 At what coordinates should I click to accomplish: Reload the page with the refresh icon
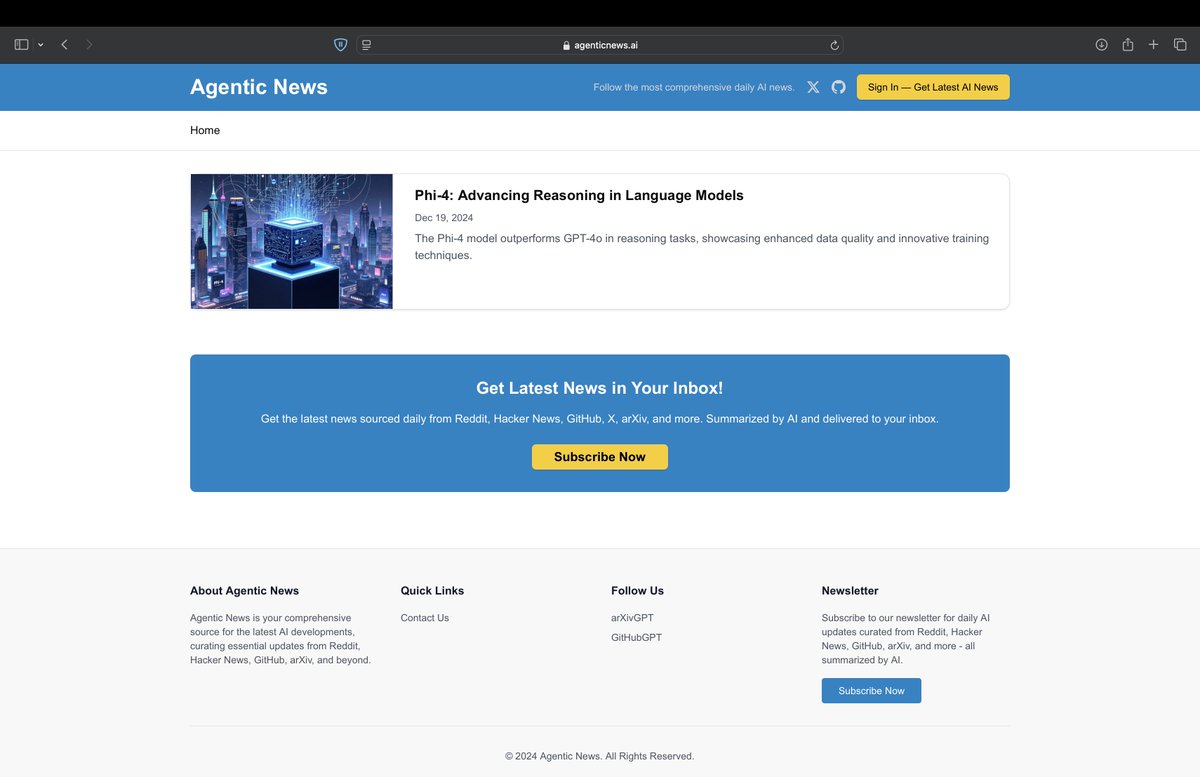834,45
